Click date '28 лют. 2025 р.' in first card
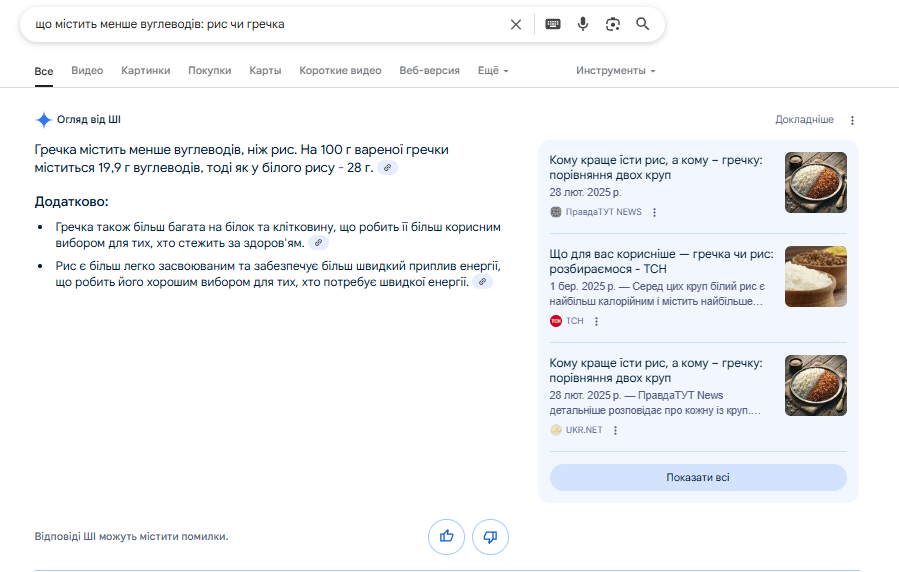The width and height of the screenshot is (899, 572). pos(585,193)
